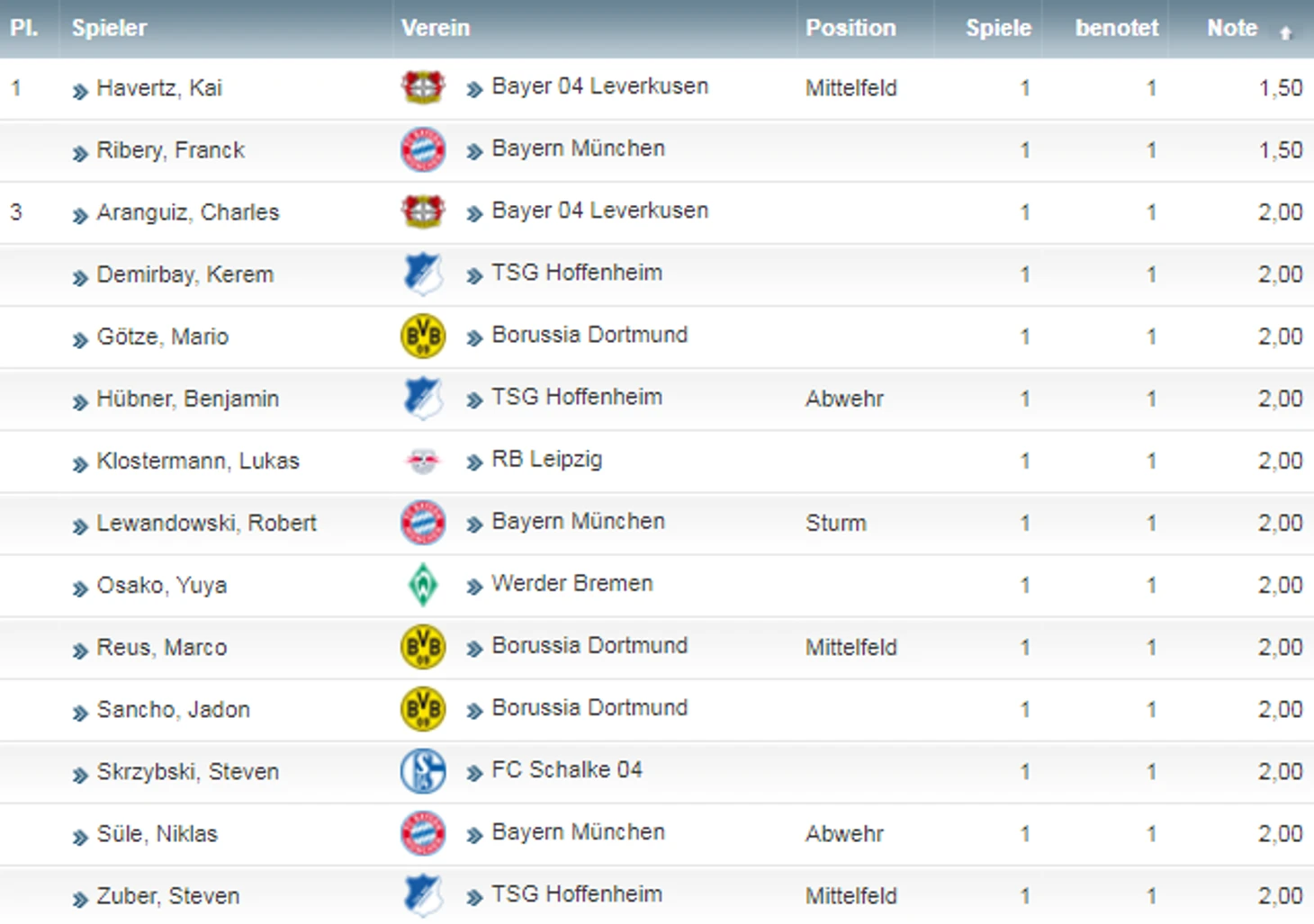Click the Schalke 04 crest in Skrzybski row
1314x924 pixels.
(423, 771)
